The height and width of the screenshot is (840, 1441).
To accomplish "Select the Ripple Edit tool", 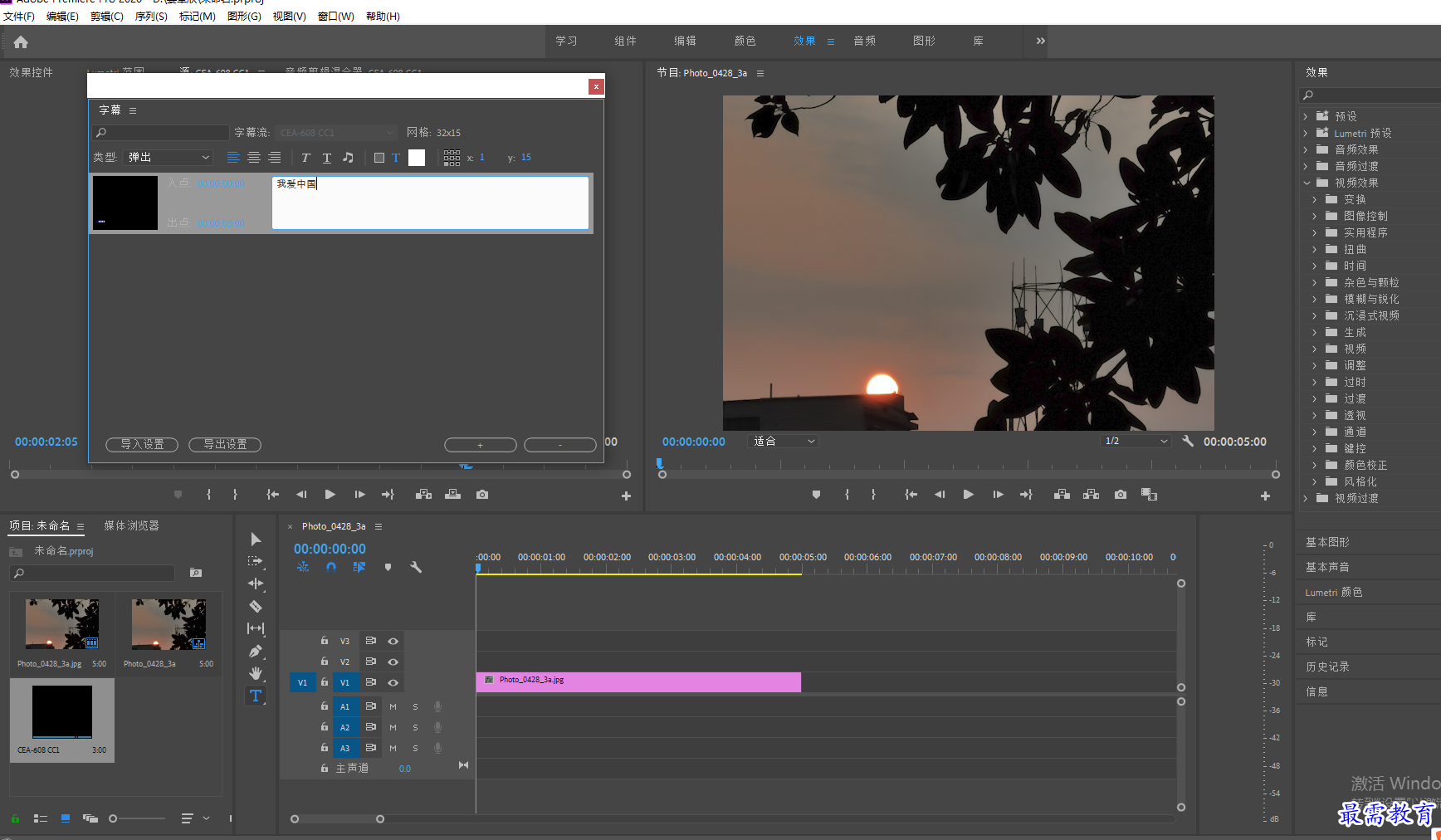I will 256,584.
